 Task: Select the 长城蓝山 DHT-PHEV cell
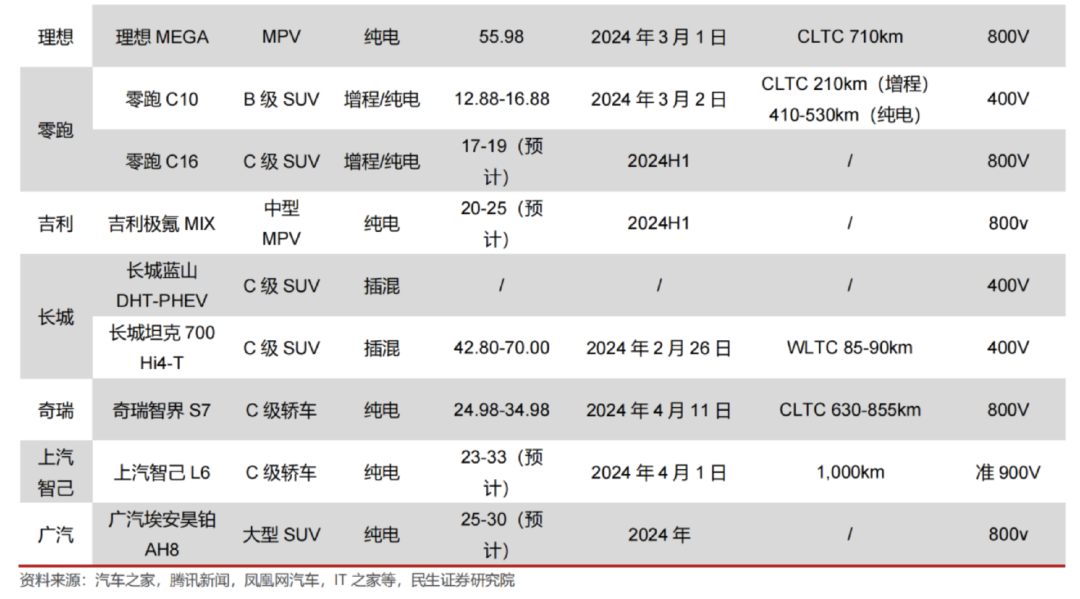[x=162, y=286]
